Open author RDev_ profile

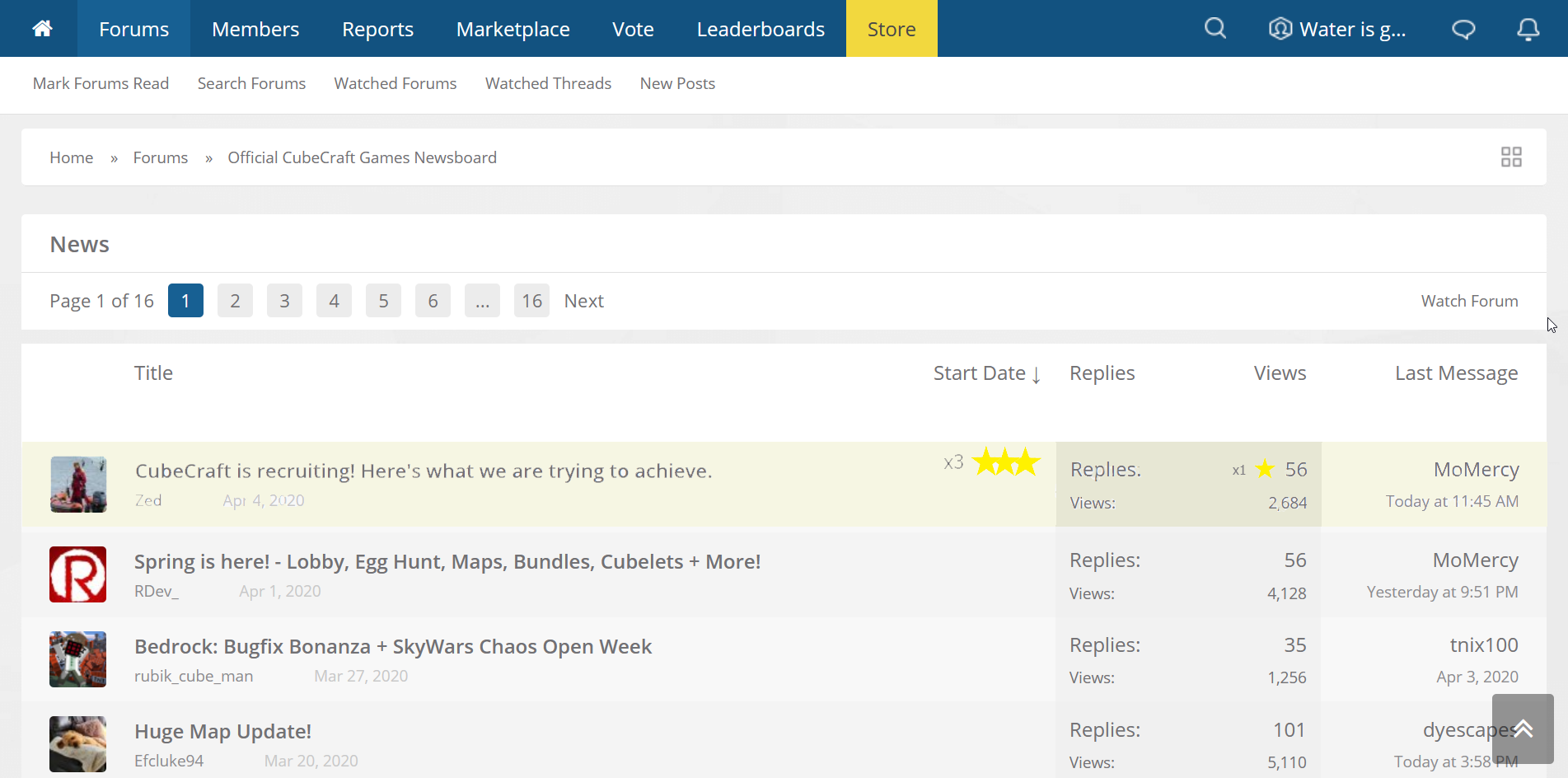(157, 591)
